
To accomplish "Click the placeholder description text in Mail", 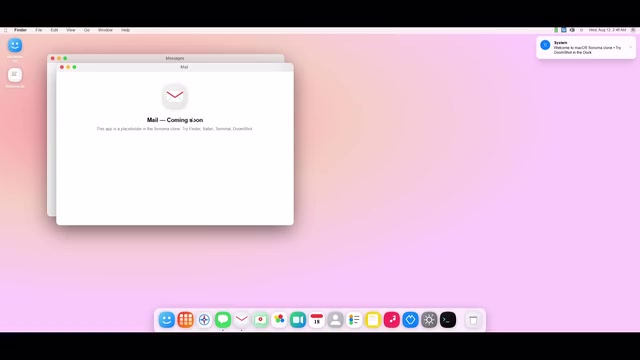I will pyautogui.click(x=174, y=129).
